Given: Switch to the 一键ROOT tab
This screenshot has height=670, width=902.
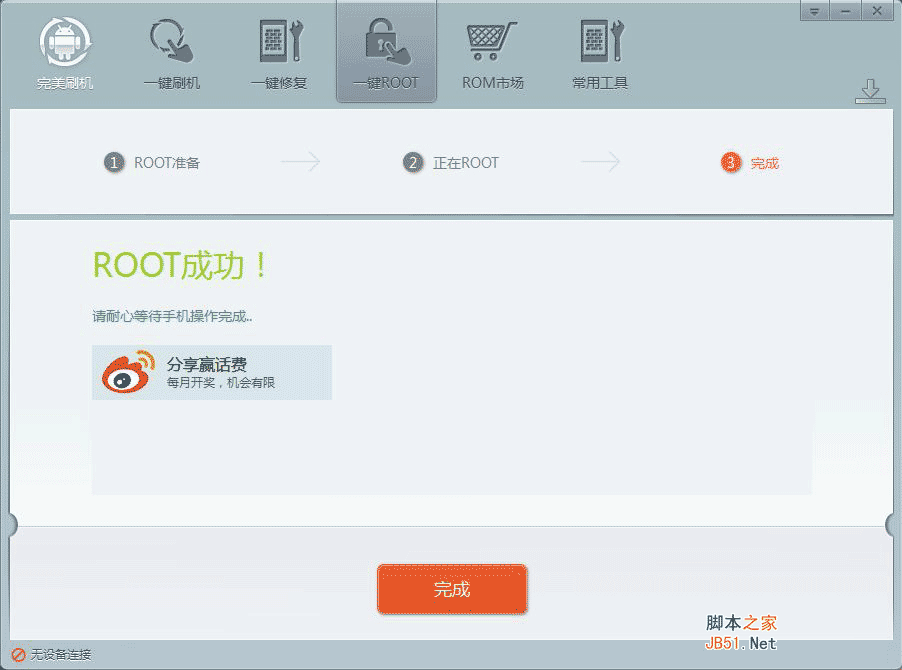Looking at the screenshot, I should 386,50.
